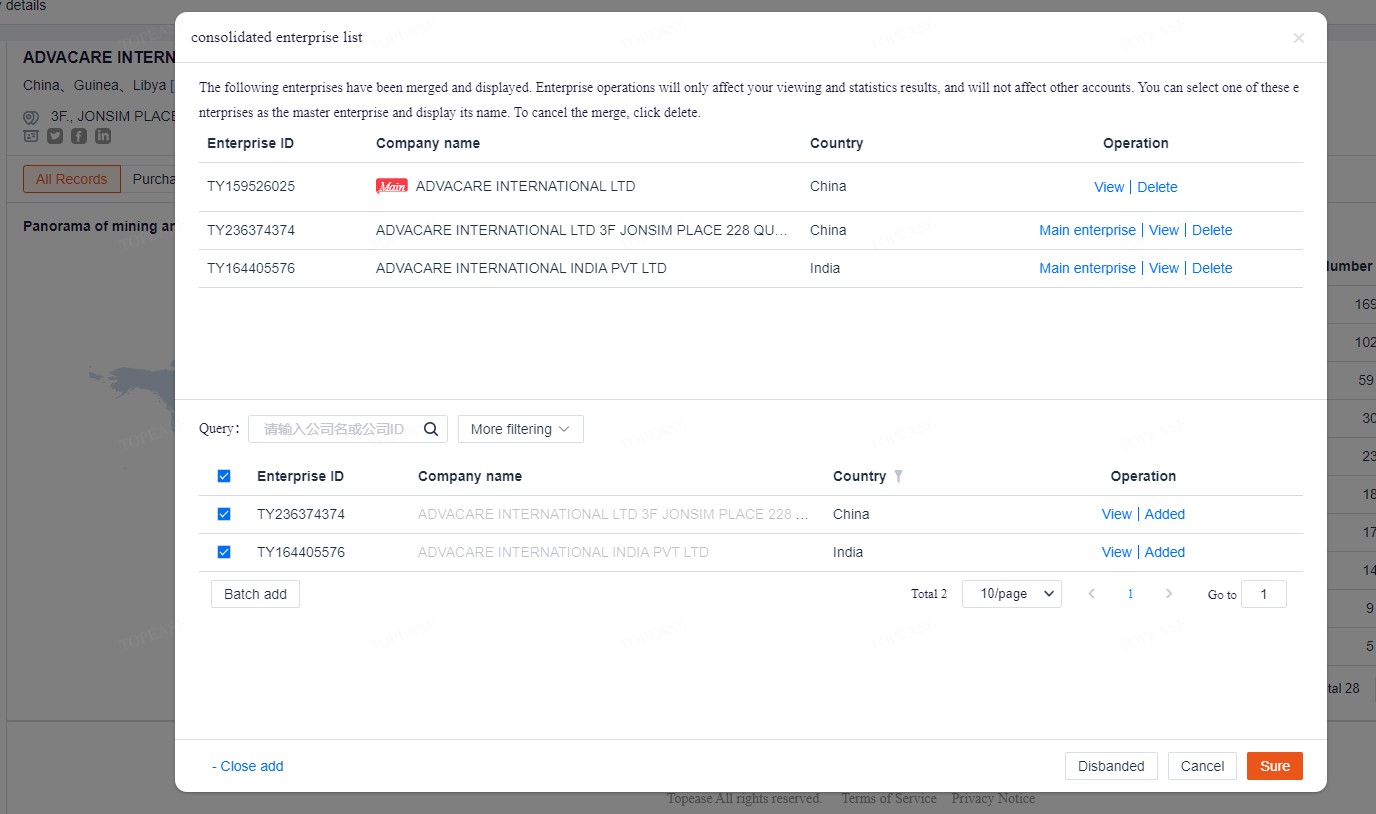Click Total 2 count text
1376x814 pixels.
coord(929,594)
